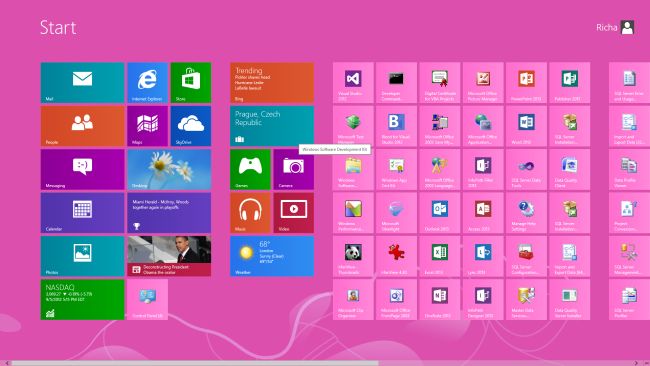Screen dimensions: 650x366
Task: Open the Miami Herald sports tile
Action: point(169,213)
